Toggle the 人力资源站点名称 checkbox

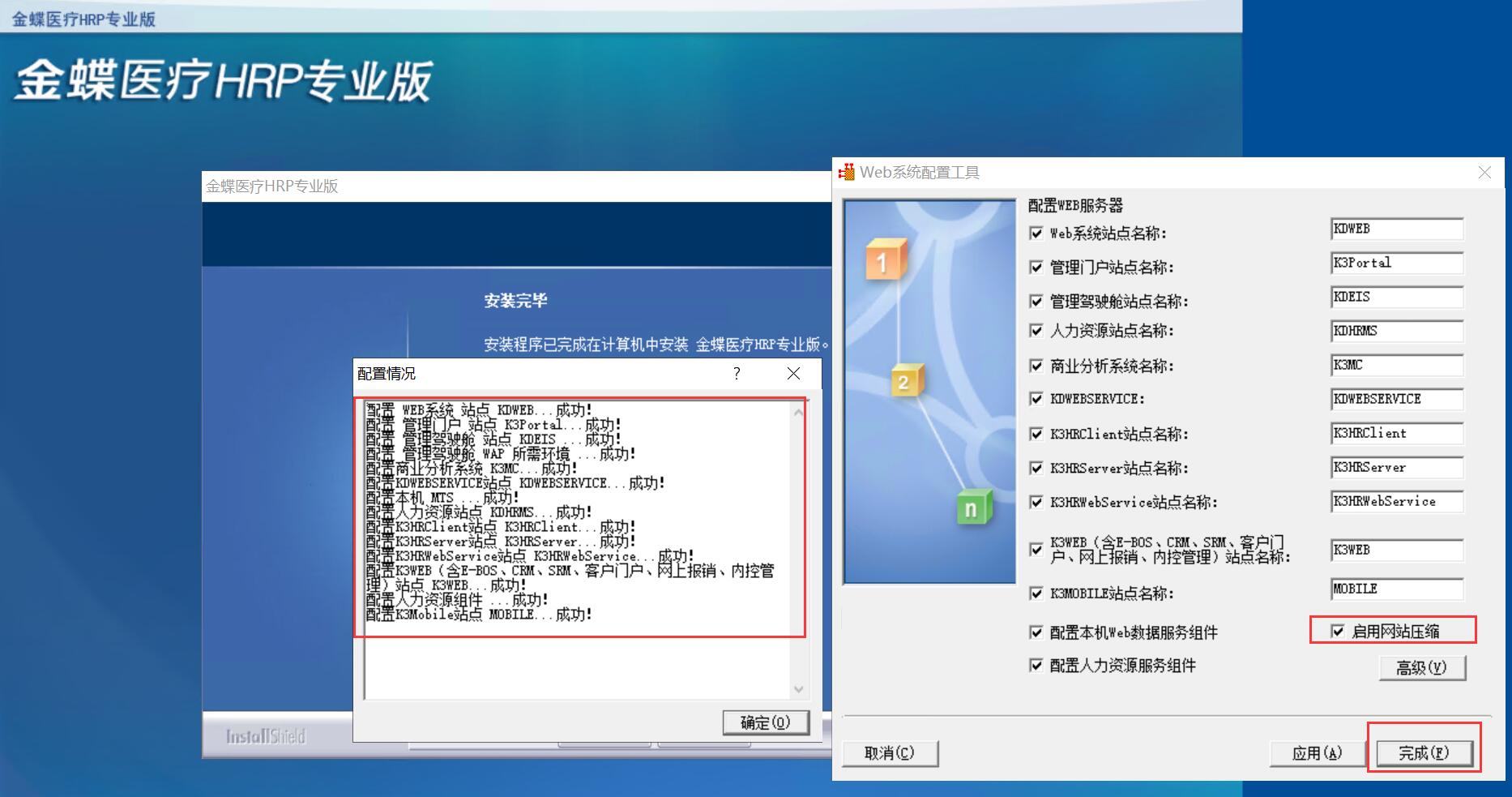click(1036, 331)
